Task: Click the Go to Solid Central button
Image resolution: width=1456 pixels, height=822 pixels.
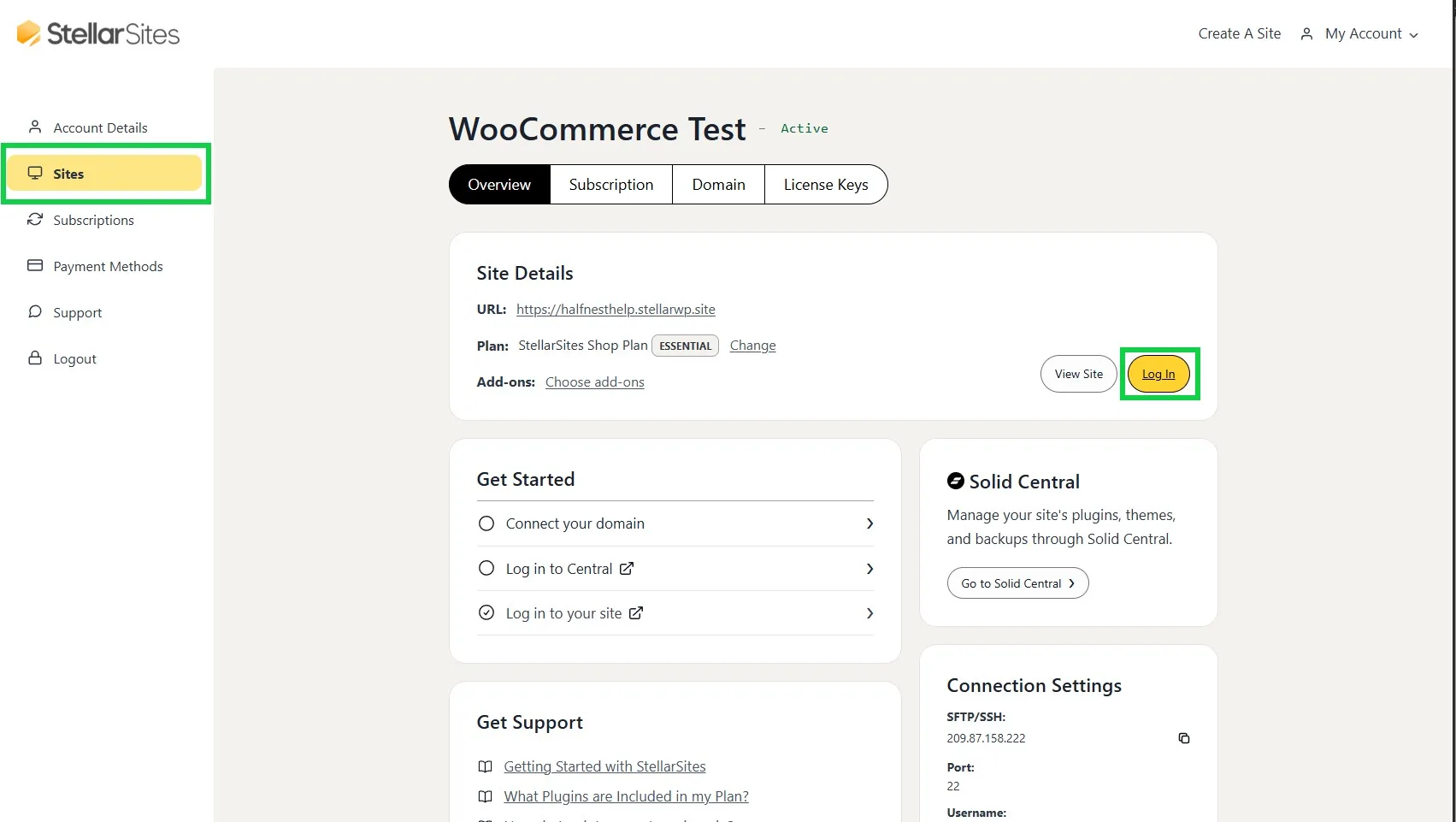Action: [1017, 582]
